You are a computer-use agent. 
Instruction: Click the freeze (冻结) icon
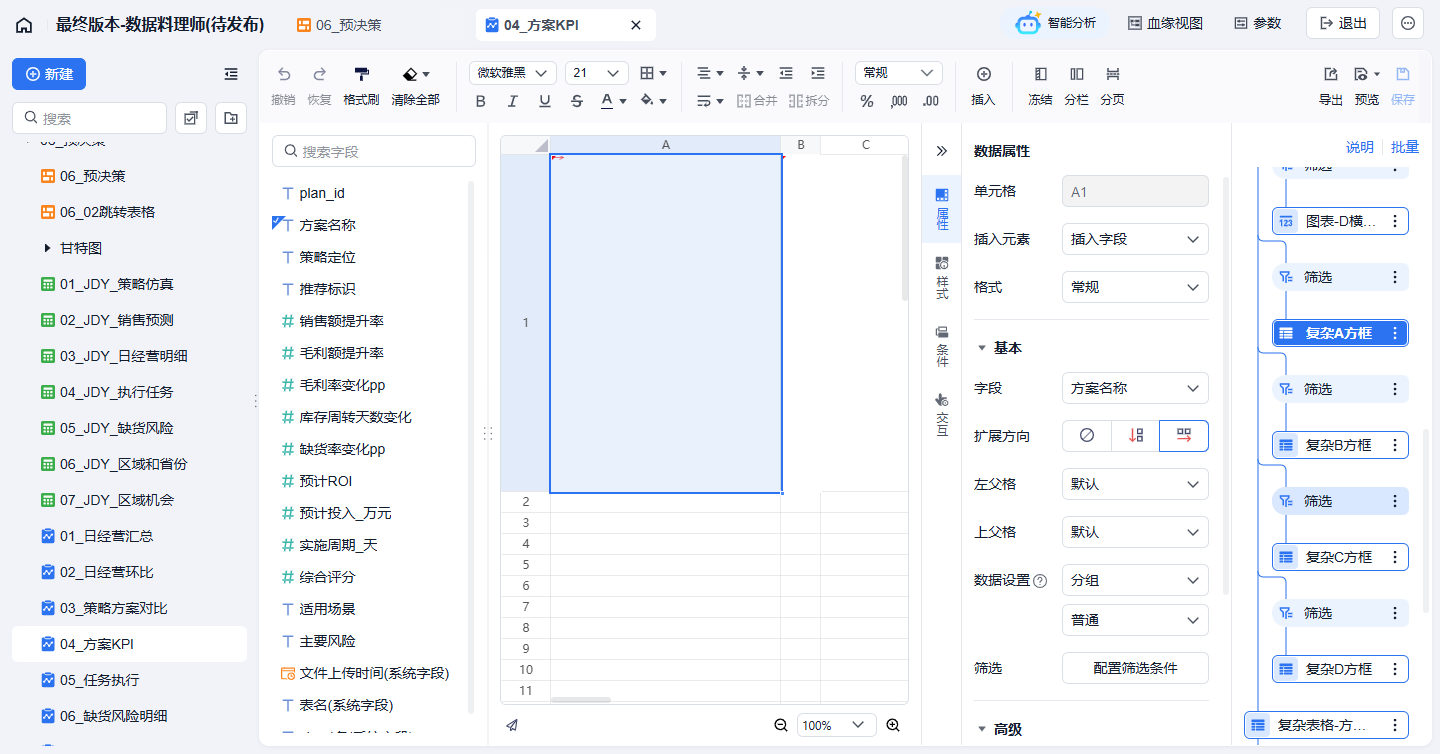pos(1040,74)
